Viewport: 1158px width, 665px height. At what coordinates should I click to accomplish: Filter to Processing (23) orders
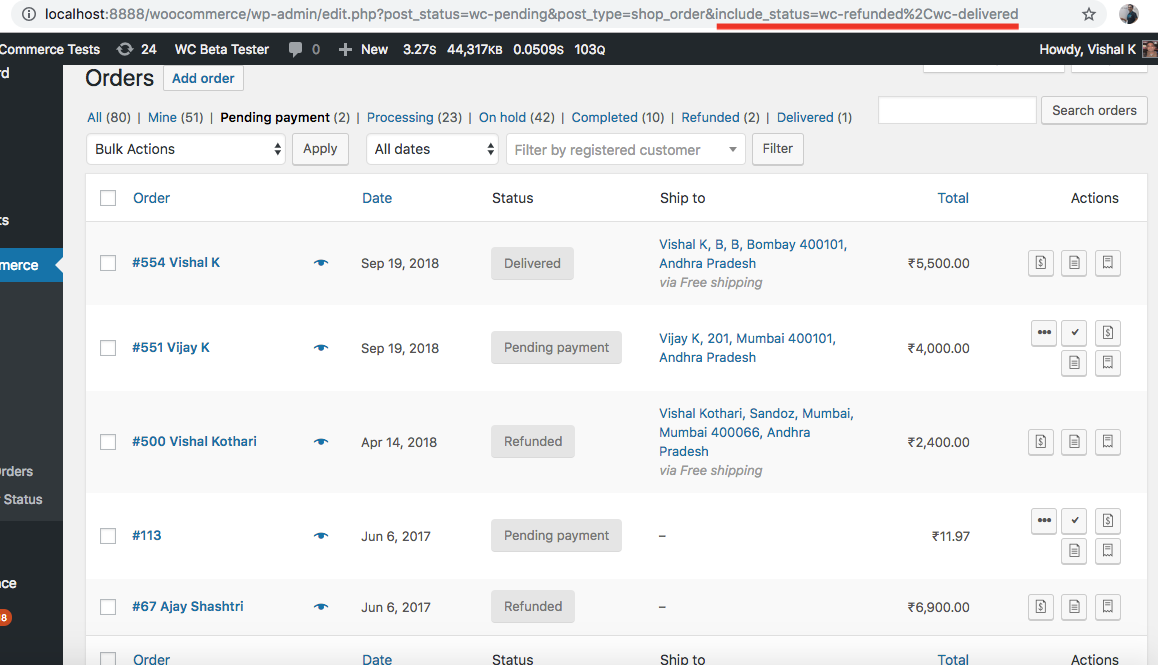tap(414, 117)
